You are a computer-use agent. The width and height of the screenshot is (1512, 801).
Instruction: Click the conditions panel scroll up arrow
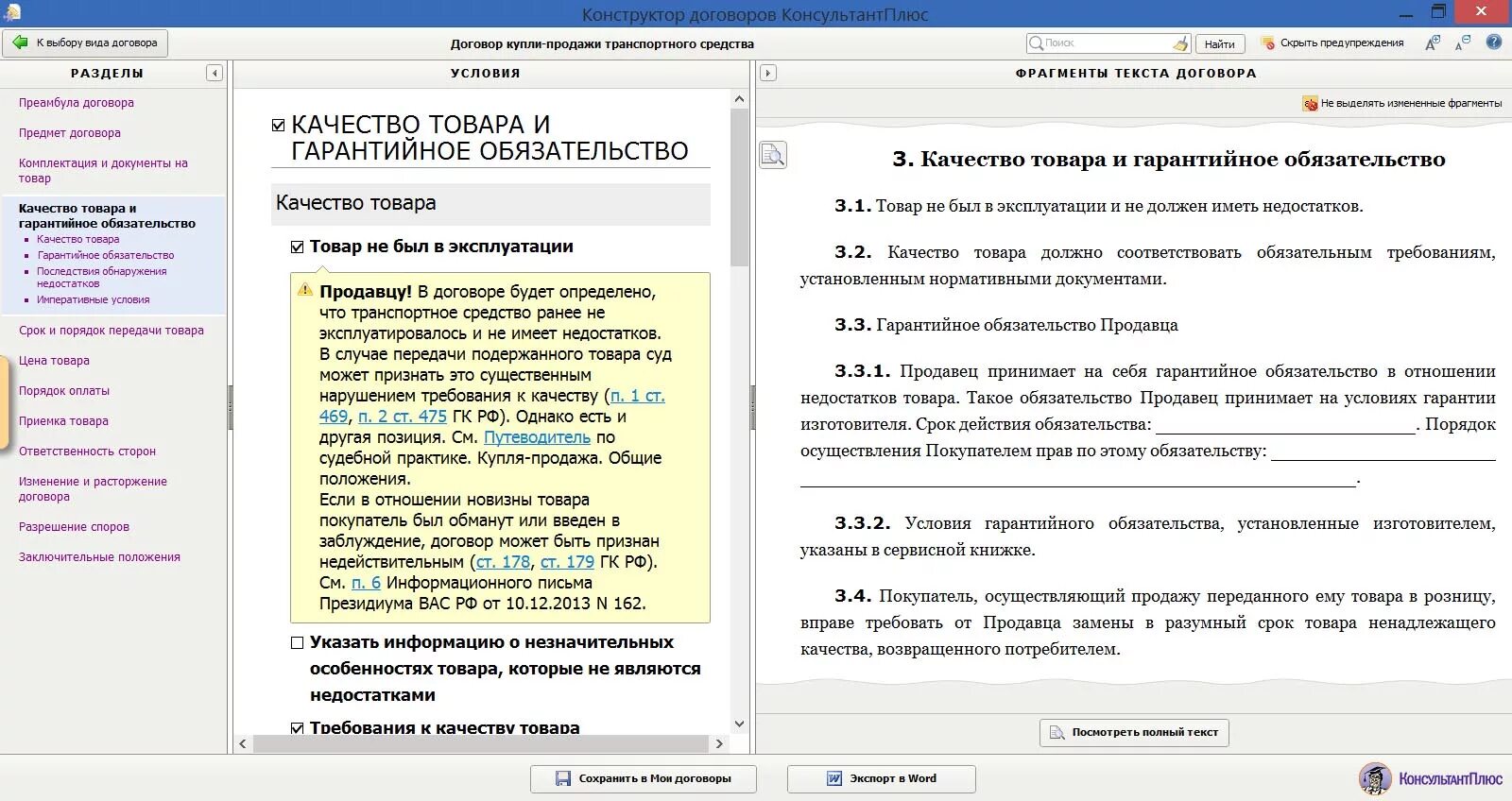739,99
